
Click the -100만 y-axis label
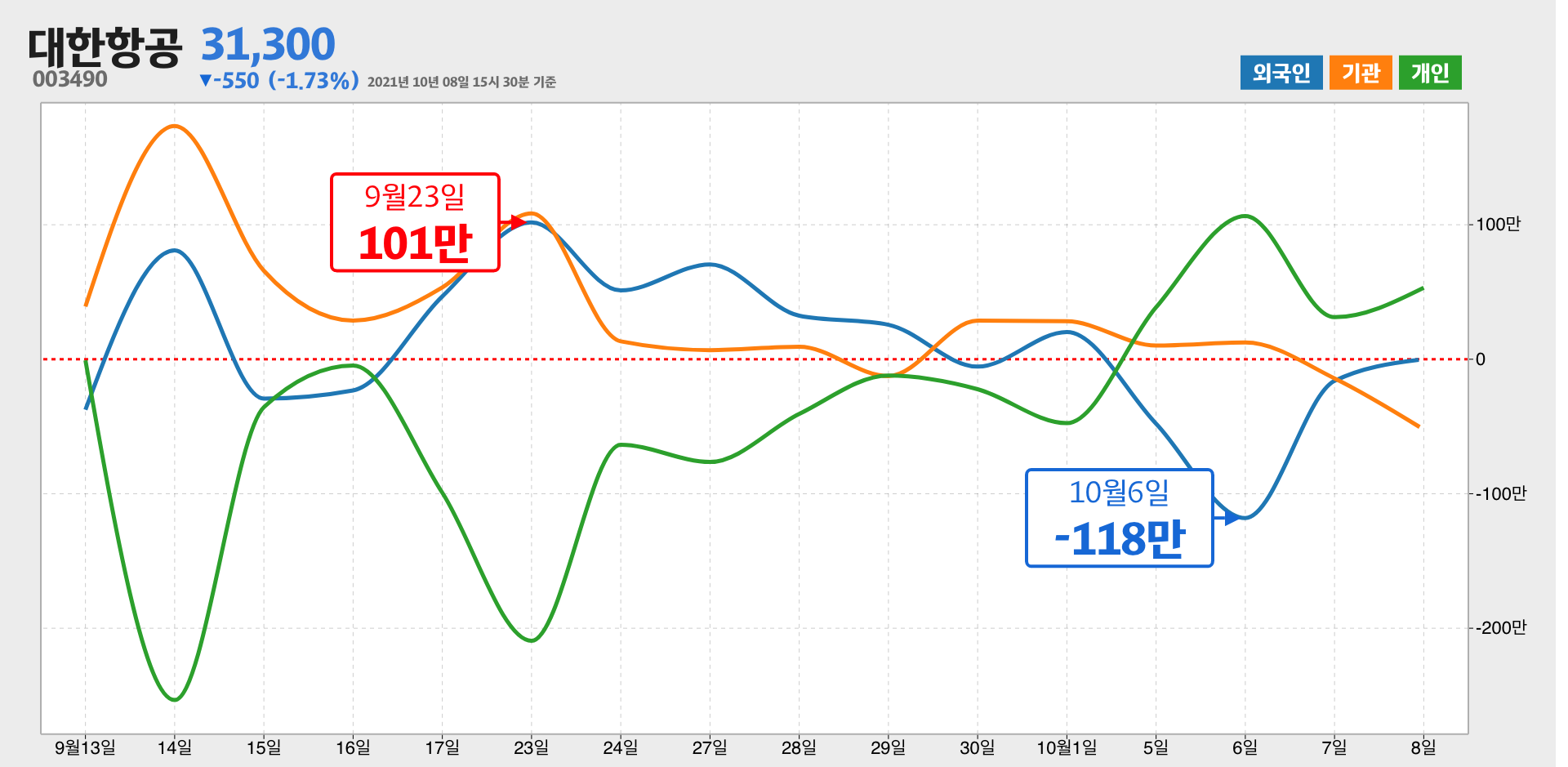click(1501, 493)
